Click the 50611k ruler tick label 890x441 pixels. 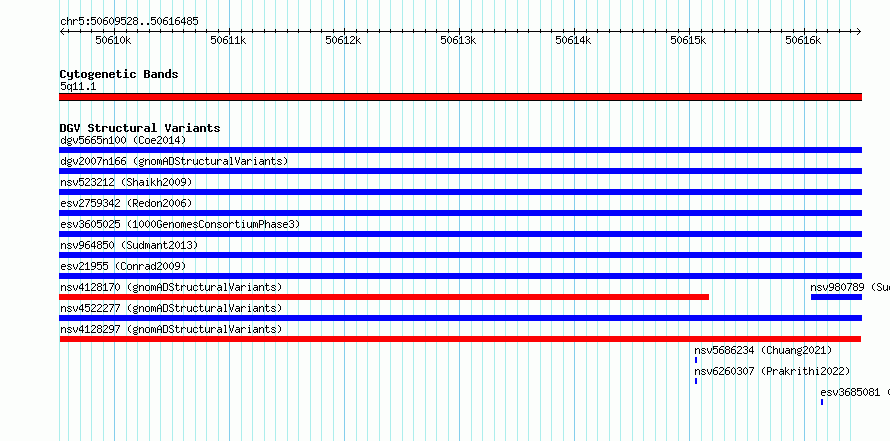[228, 40]
